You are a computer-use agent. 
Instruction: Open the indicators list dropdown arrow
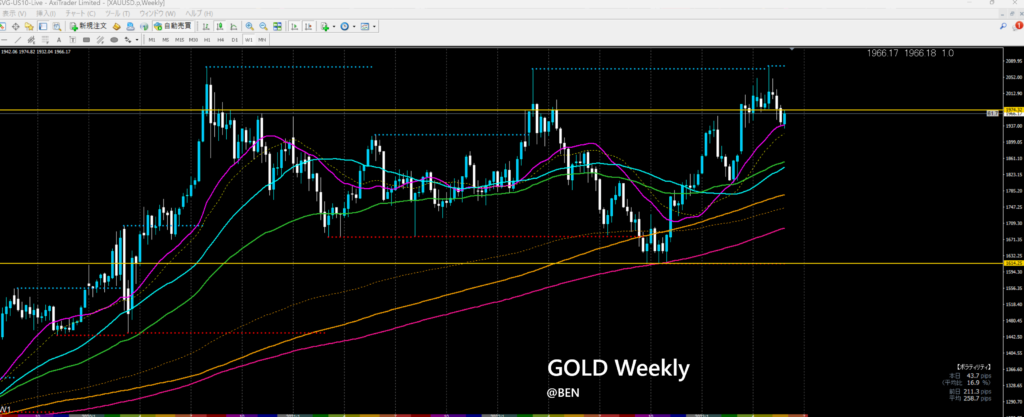(335, 26)
